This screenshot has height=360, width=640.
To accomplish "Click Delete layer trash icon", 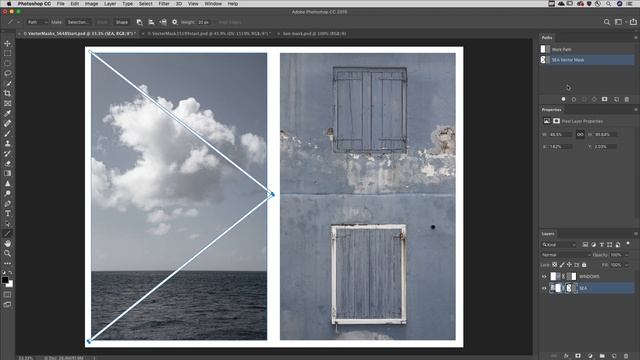I will coord(626,356).
